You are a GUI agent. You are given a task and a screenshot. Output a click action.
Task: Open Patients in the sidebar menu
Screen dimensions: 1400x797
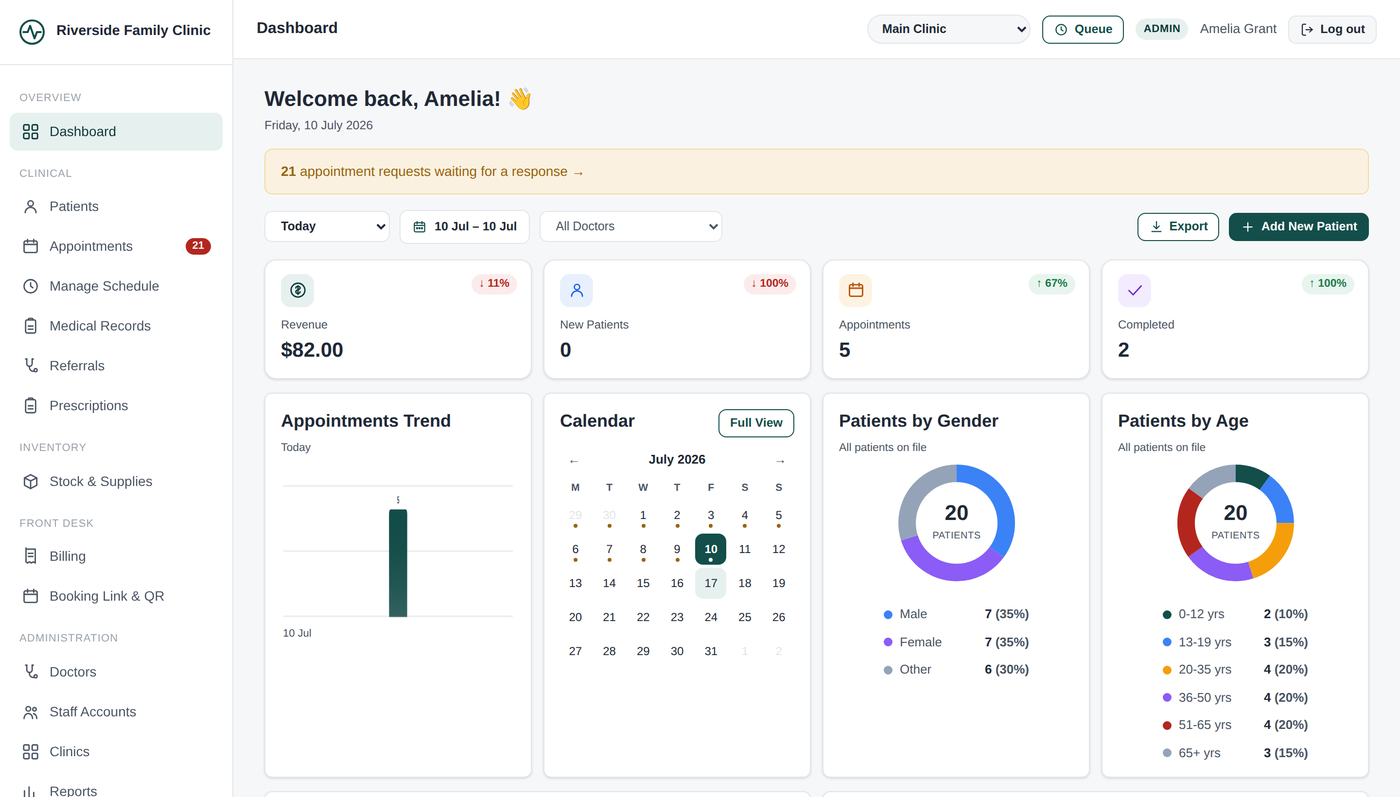click(x=116, y=207)
